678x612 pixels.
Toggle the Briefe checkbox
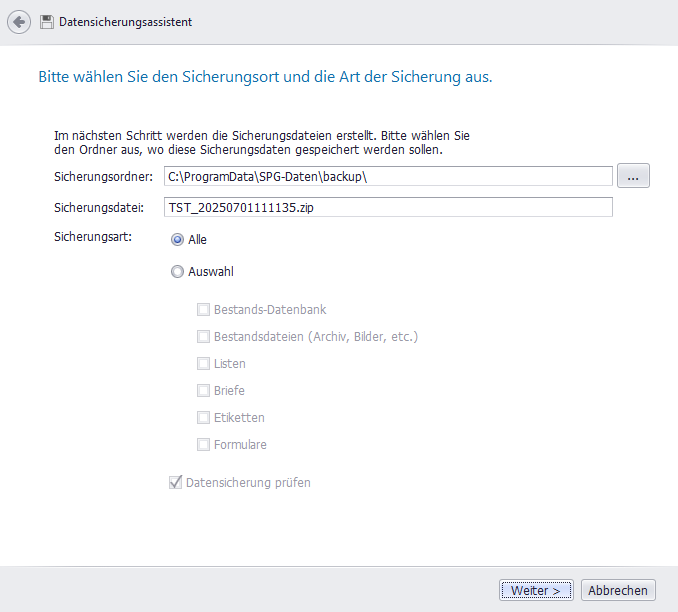click(x=204, y=391)
